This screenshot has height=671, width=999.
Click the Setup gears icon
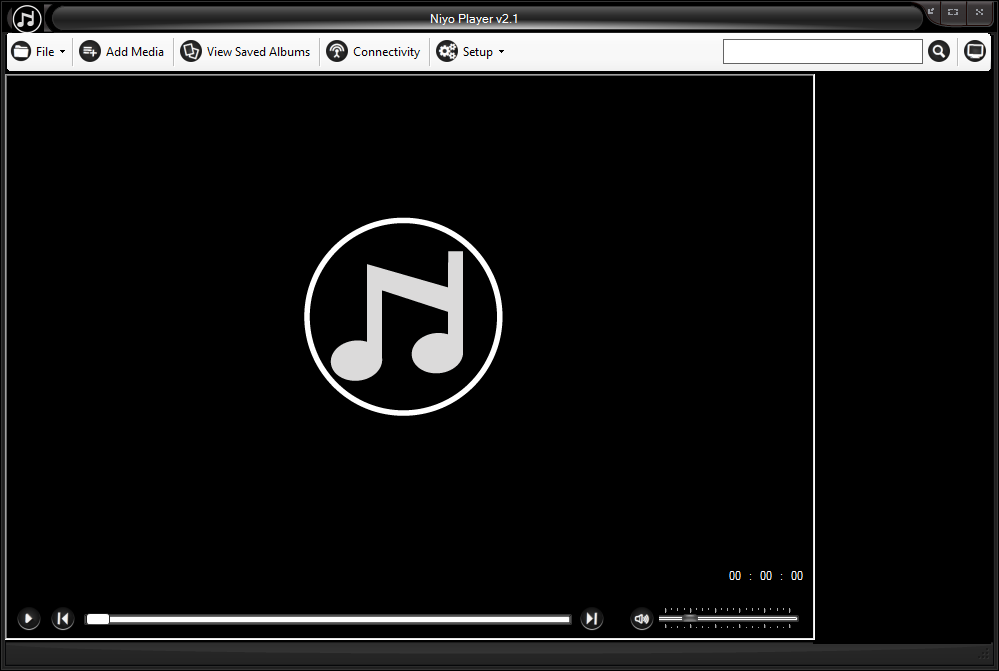(447, 51)
